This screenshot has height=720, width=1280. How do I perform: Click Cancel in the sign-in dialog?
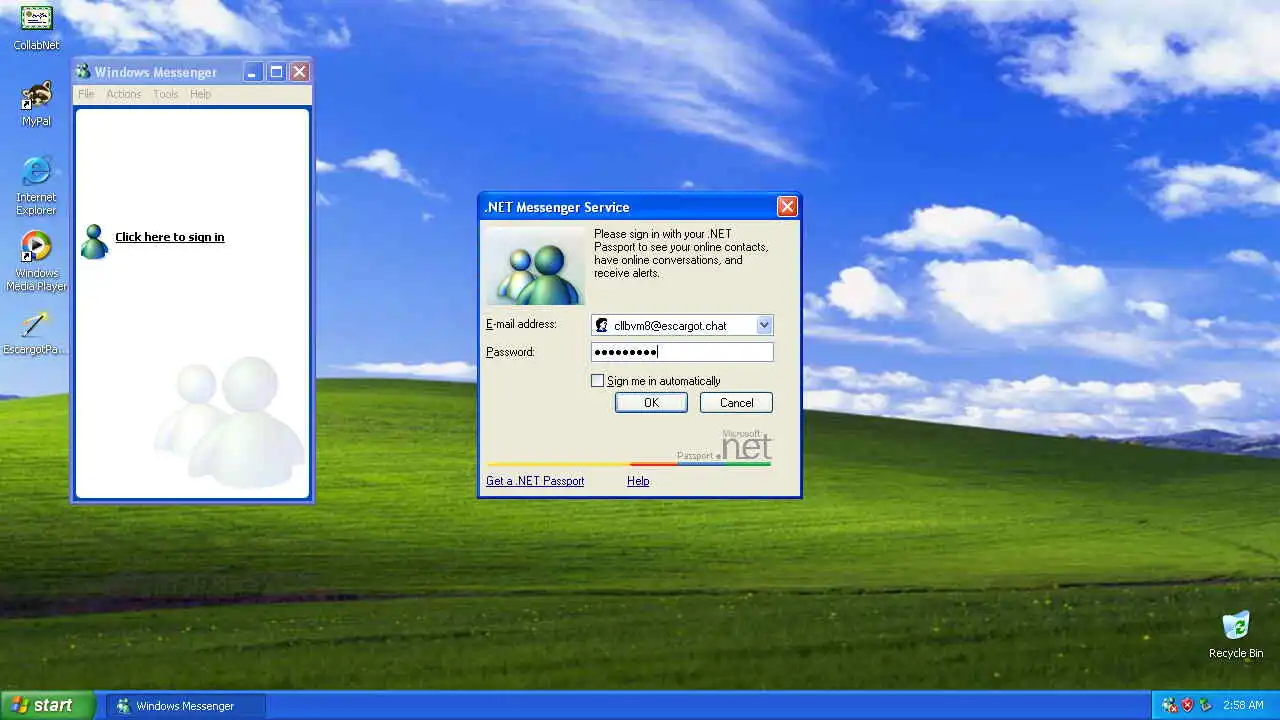pyautogui.click(x=736, y=403)
